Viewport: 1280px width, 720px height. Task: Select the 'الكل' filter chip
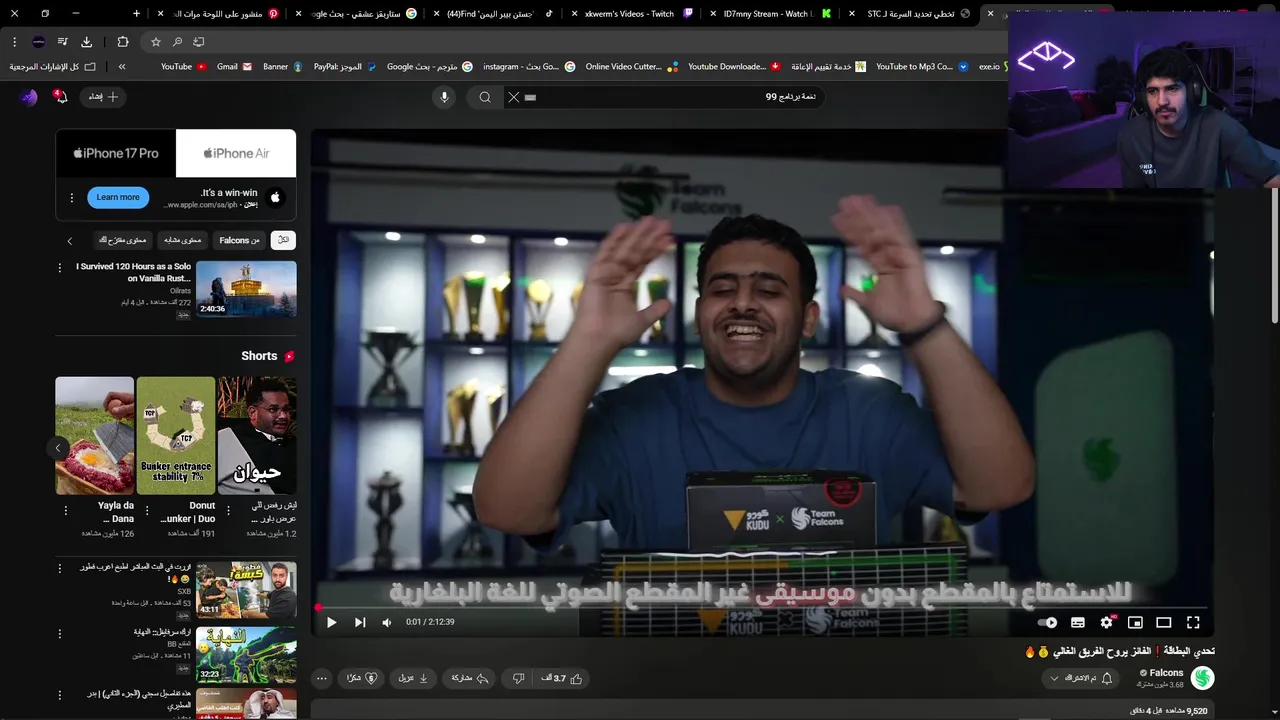point(284,240)
